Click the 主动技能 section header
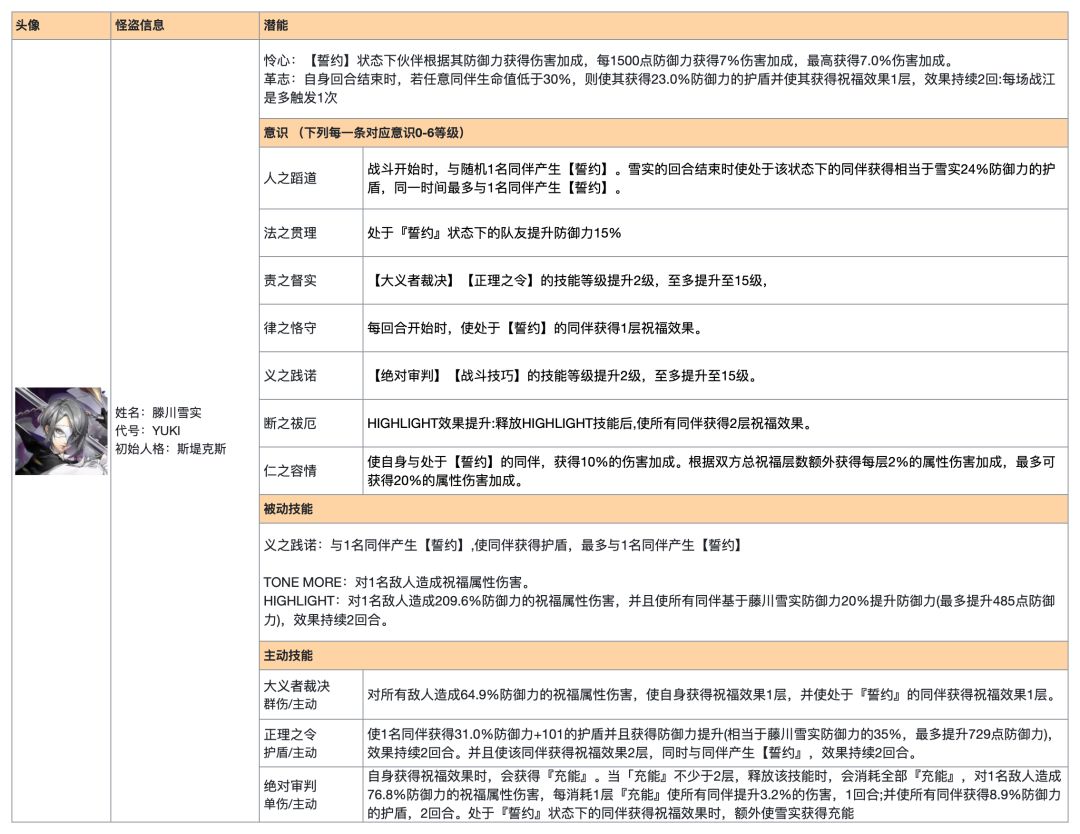This screenshot has width=1080, height=834. (x=663, y=656)
